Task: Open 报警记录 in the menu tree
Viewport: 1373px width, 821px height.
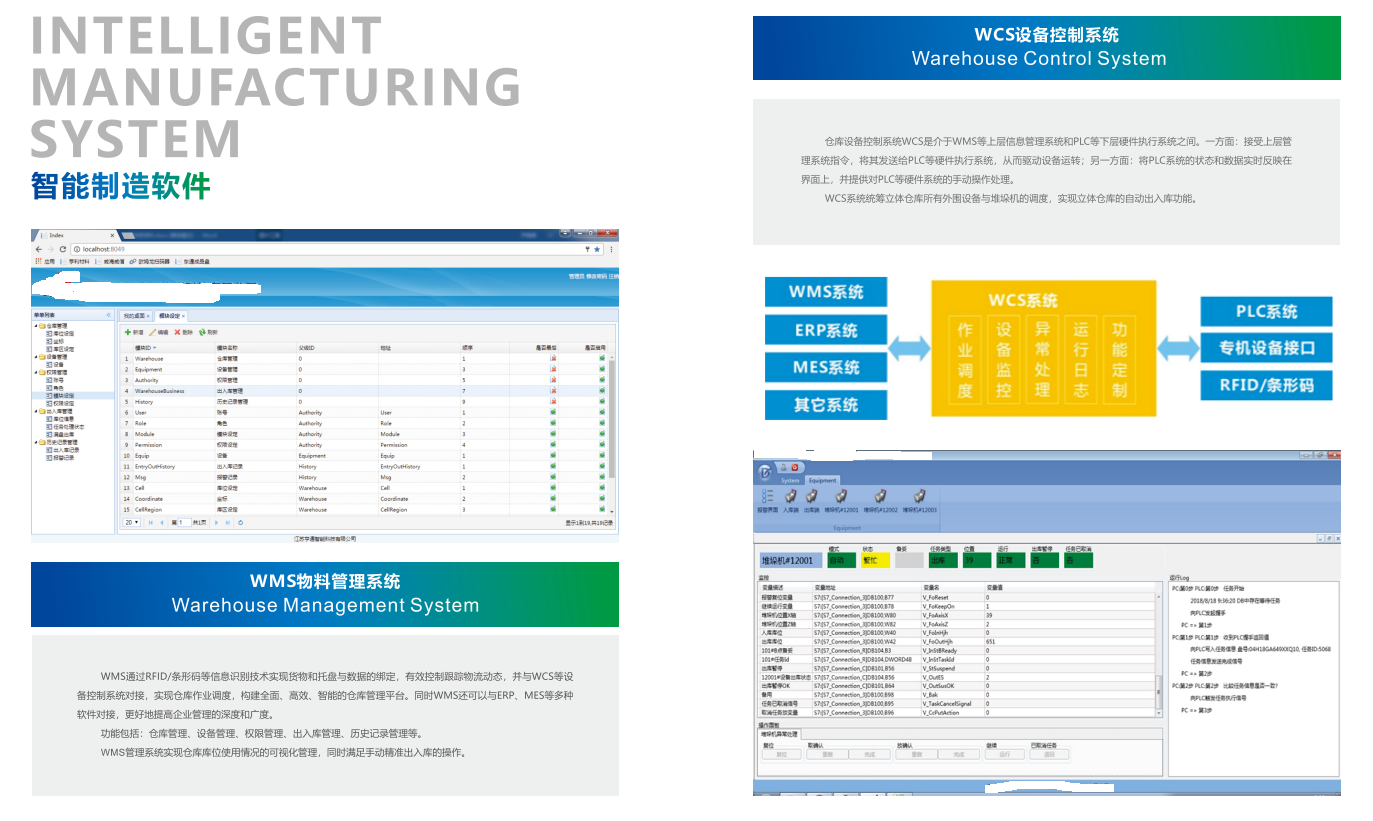Action: coord(60,458)
